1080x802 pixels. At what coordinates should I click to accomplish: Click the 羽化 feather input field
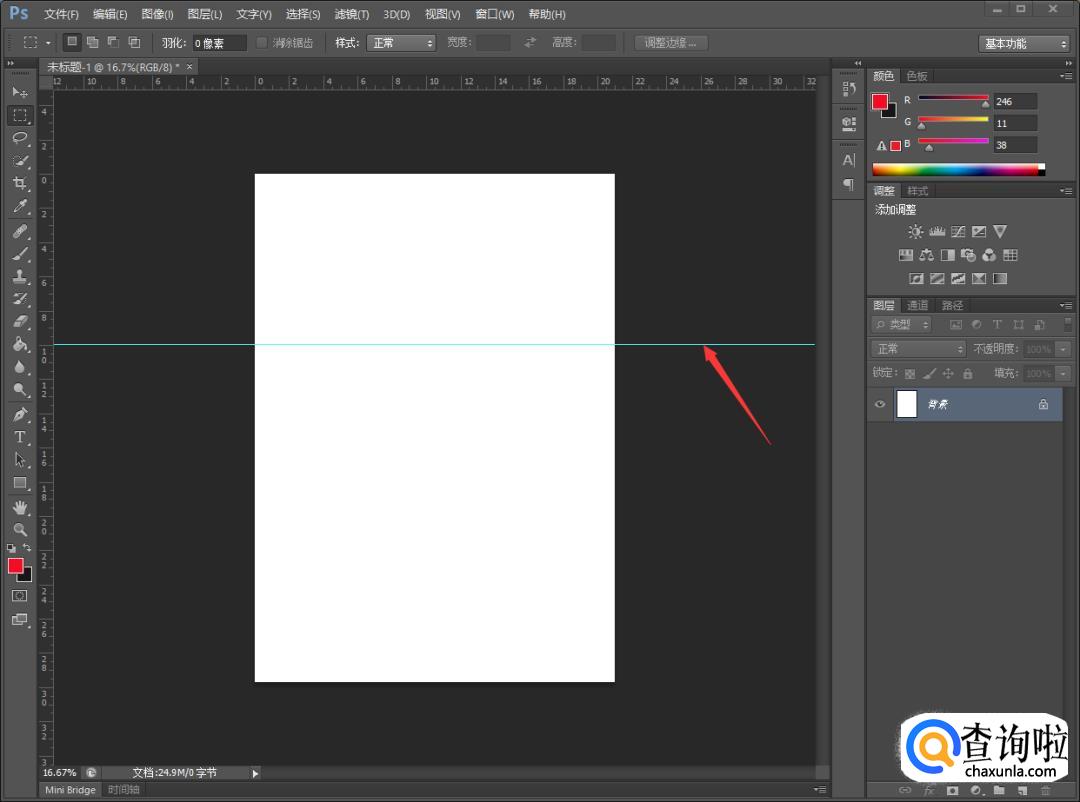[219, 43]
